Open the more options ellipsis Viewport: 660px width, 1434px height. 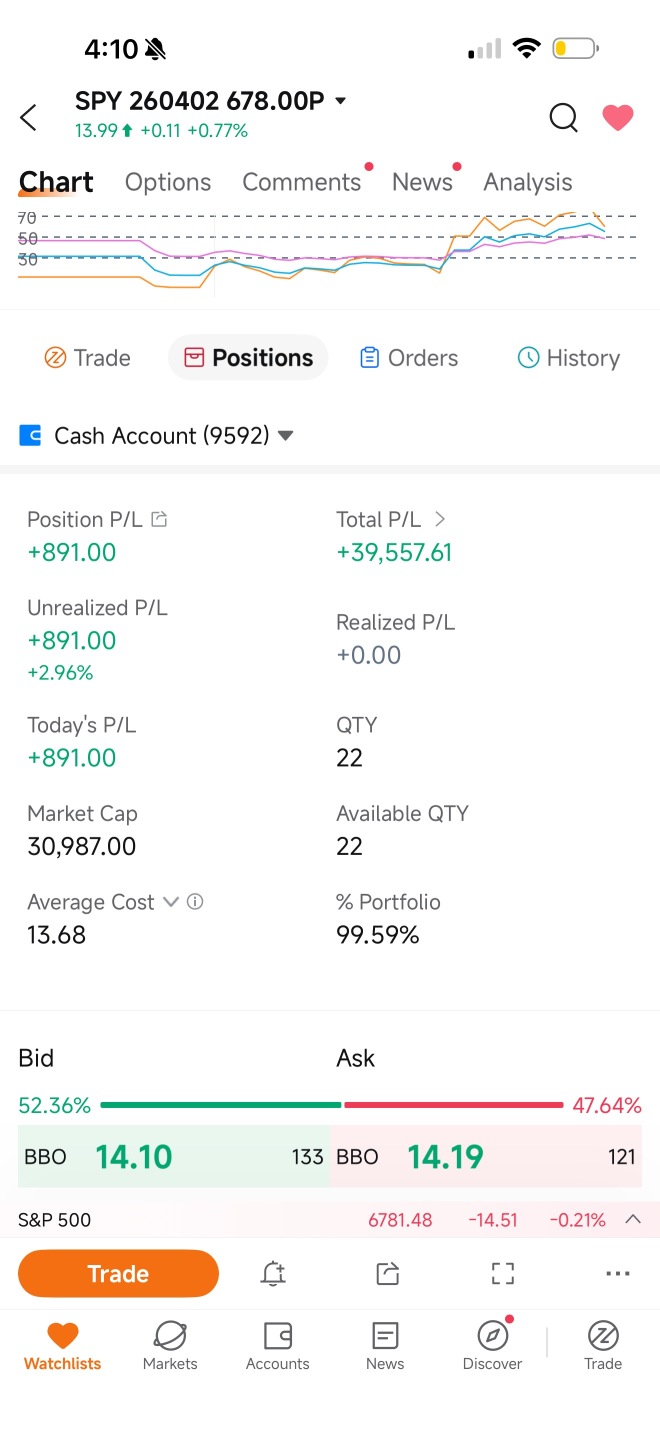coord(618,1274)
